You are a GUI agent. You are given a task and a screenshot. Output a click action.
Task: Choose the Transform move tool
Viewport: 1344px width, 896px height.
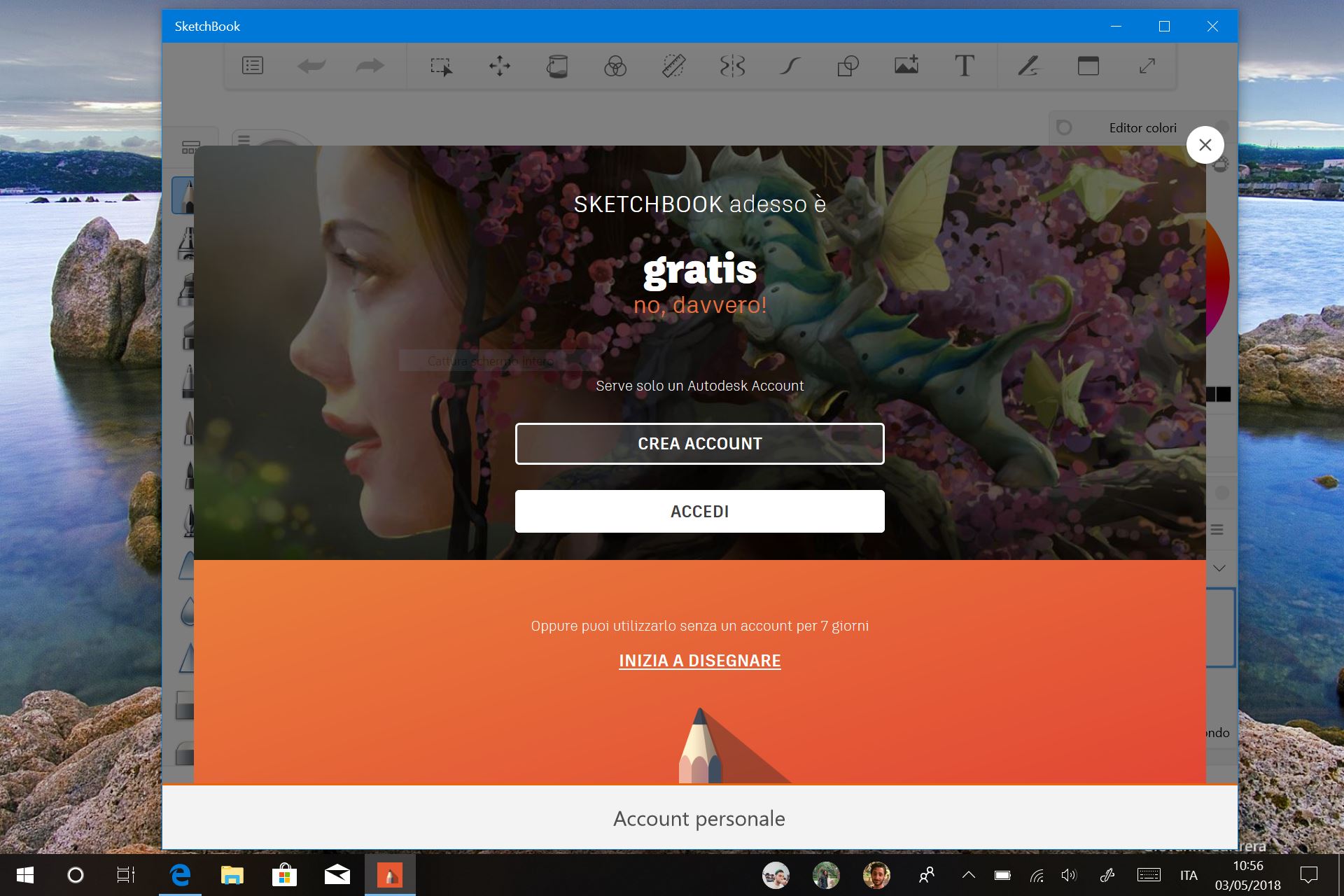click(x=500, y=66)
